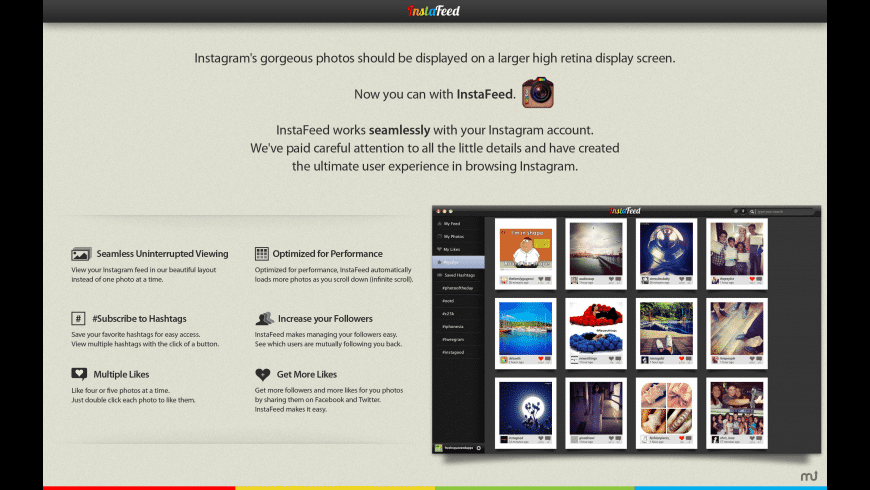Open the glowing moon night photo
This screenshot has height=490, width=870.
point(525,408)
